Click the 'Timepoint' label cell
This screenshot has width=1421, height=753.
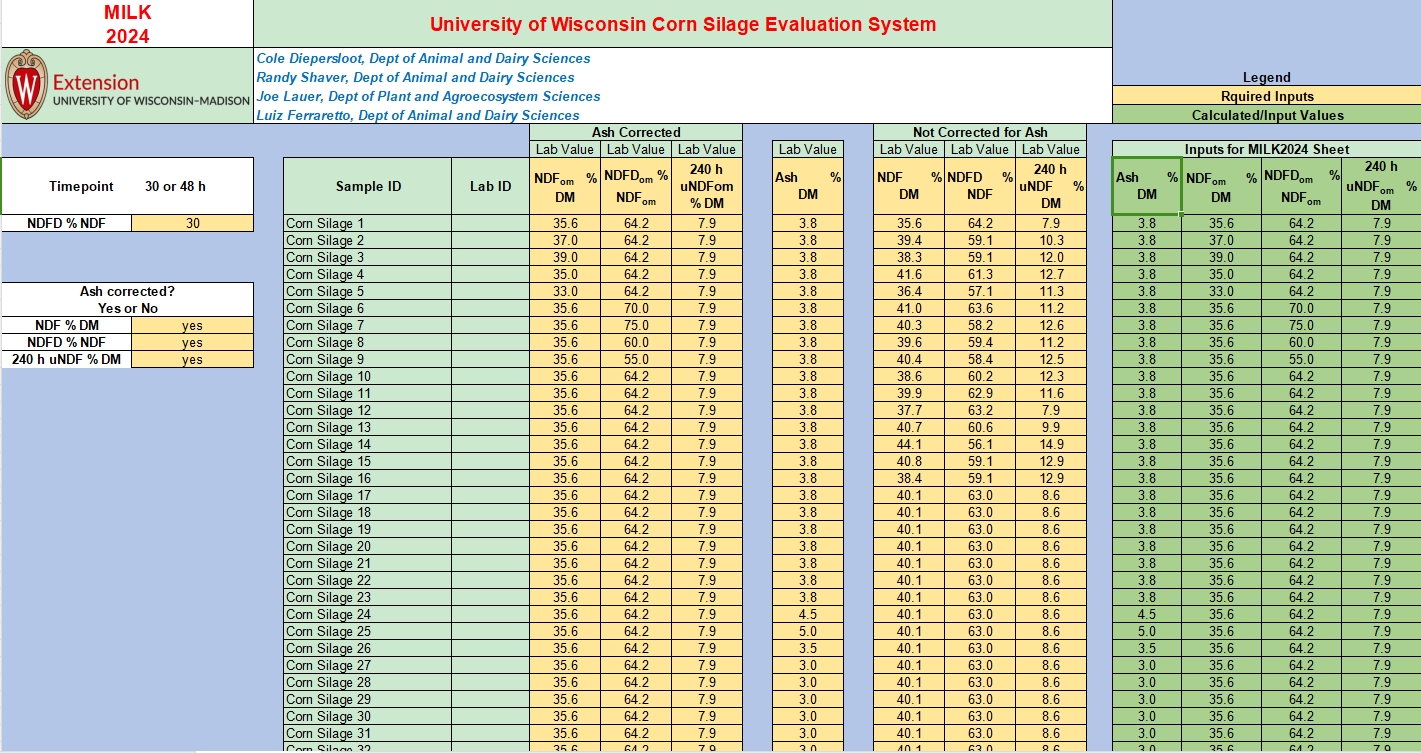point(82,186)
